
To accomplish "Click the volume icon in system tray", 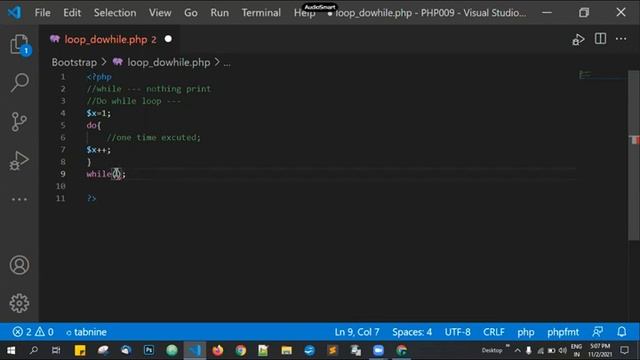I will [563, 350].
